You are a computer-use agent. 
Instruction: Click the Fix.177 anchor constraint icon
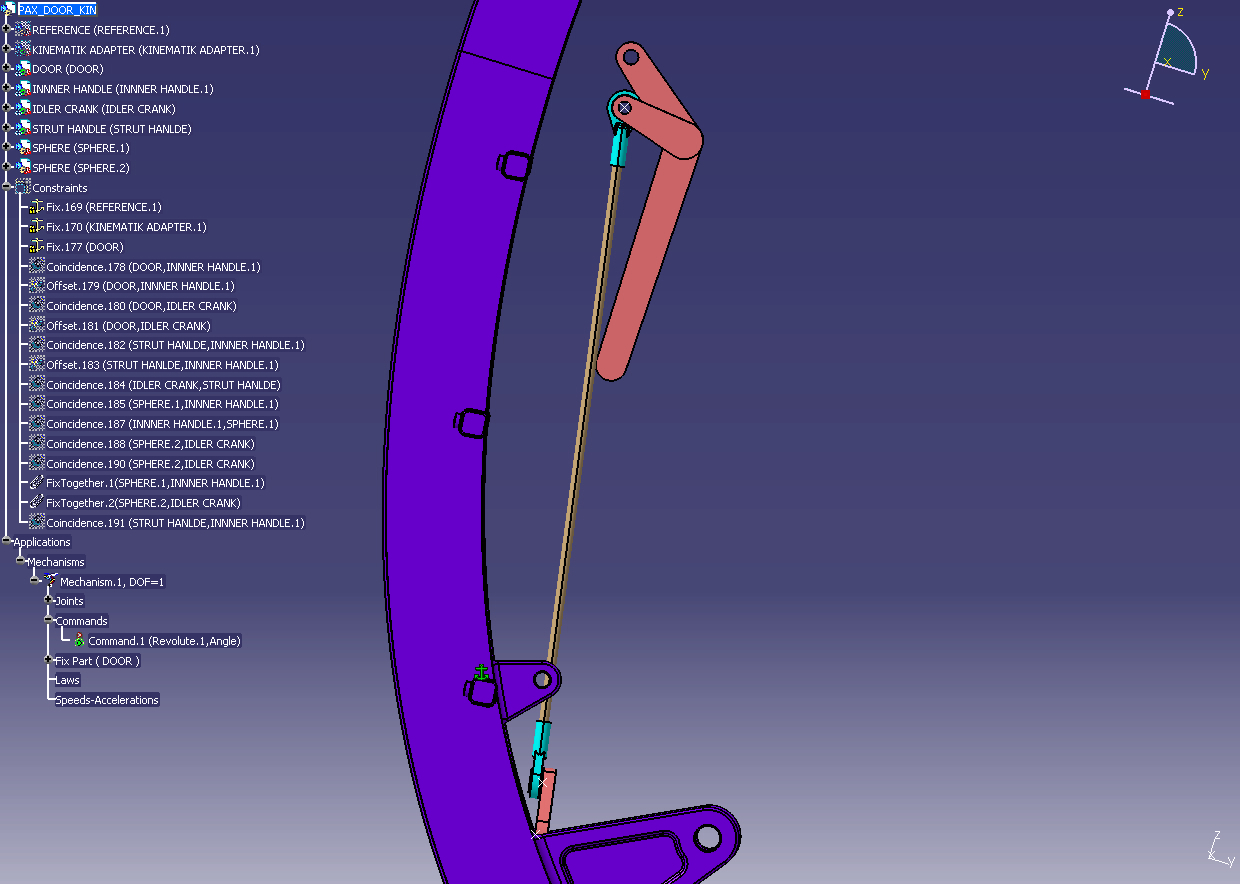[37, 246]
